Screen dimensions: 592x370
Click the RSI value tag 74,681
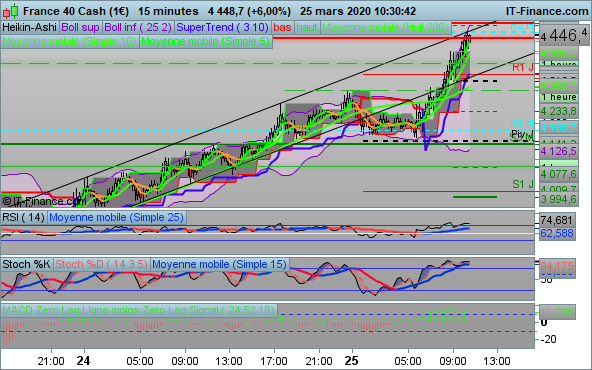(557, 220)
